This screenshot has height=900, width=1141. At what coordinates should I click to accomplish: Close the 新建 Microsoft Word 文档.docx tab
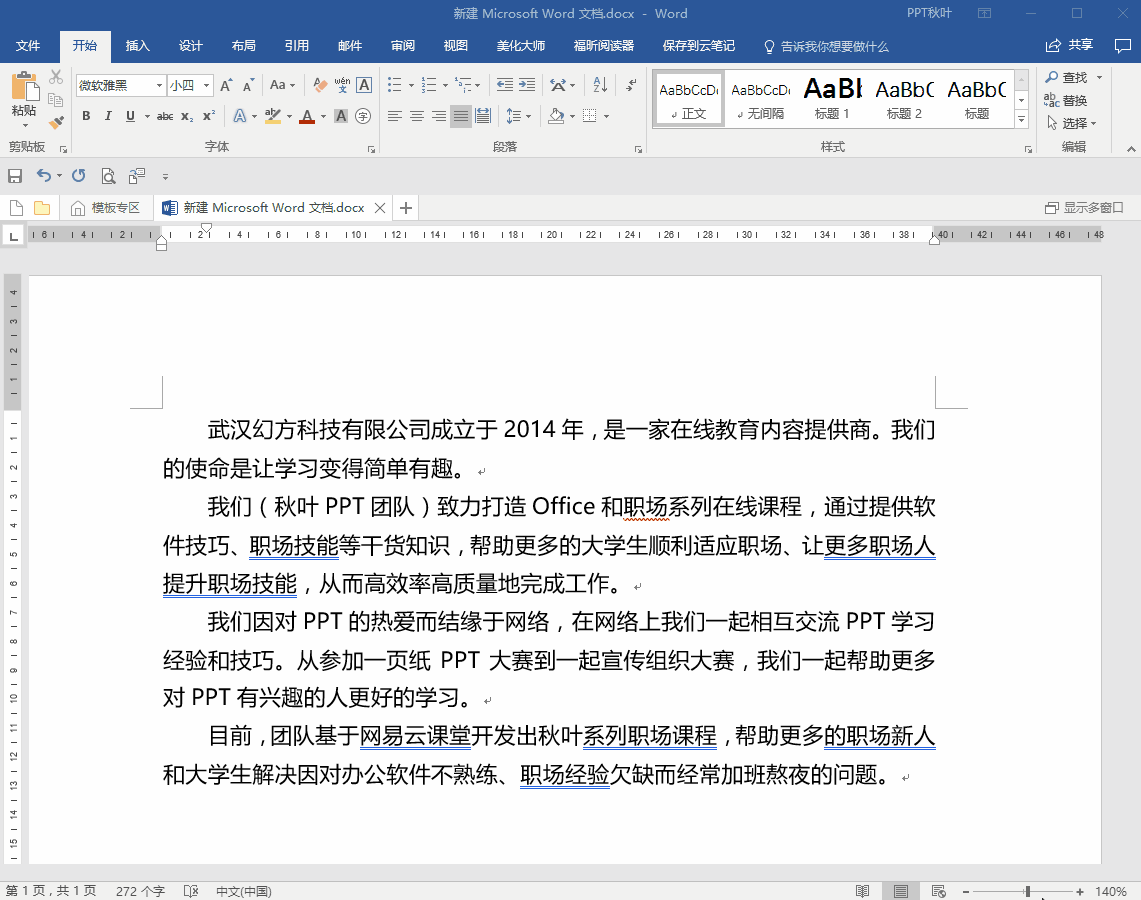380,208
